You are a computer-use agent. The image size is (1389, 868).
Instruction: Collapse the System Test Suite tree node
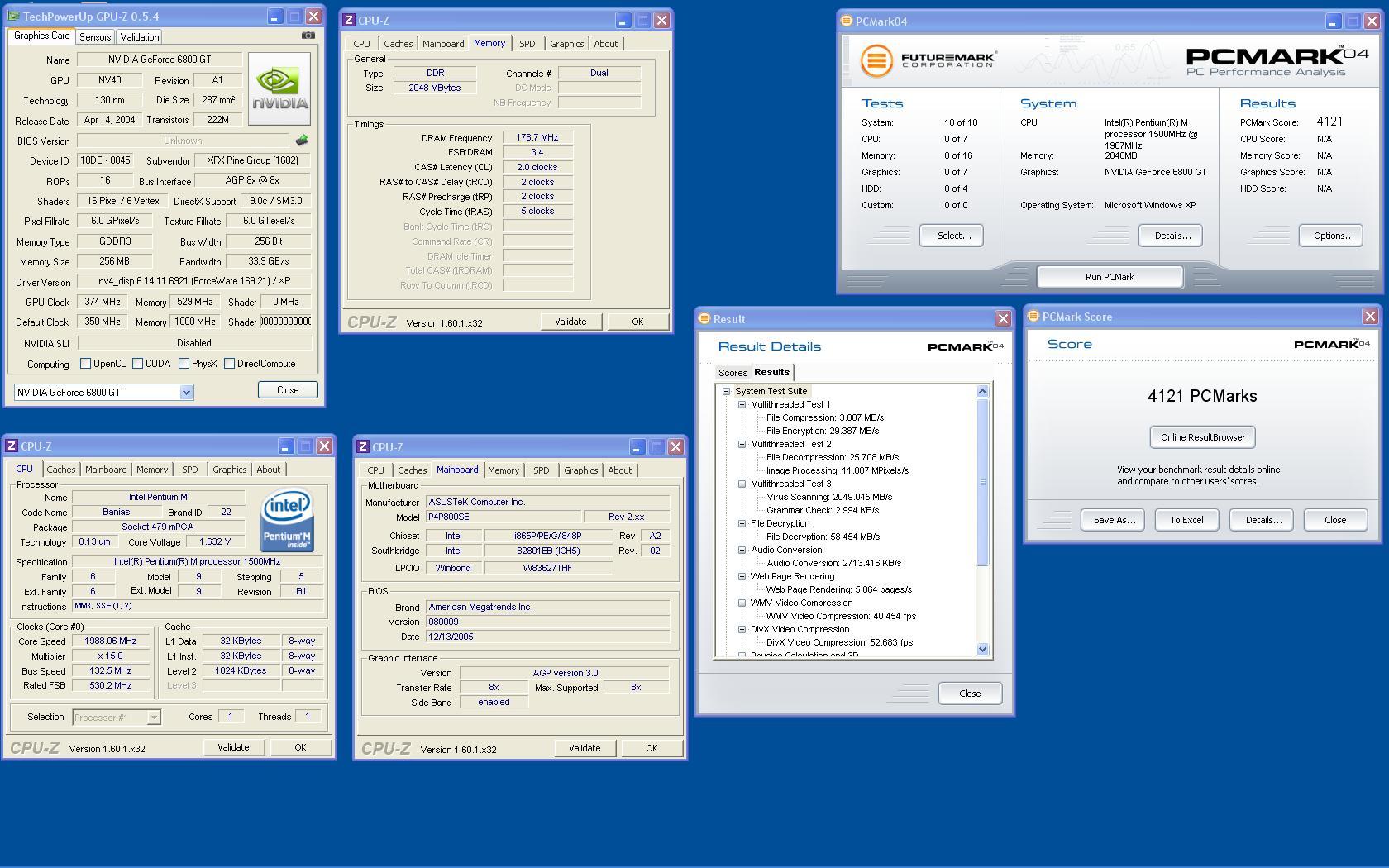click(727, 392)
